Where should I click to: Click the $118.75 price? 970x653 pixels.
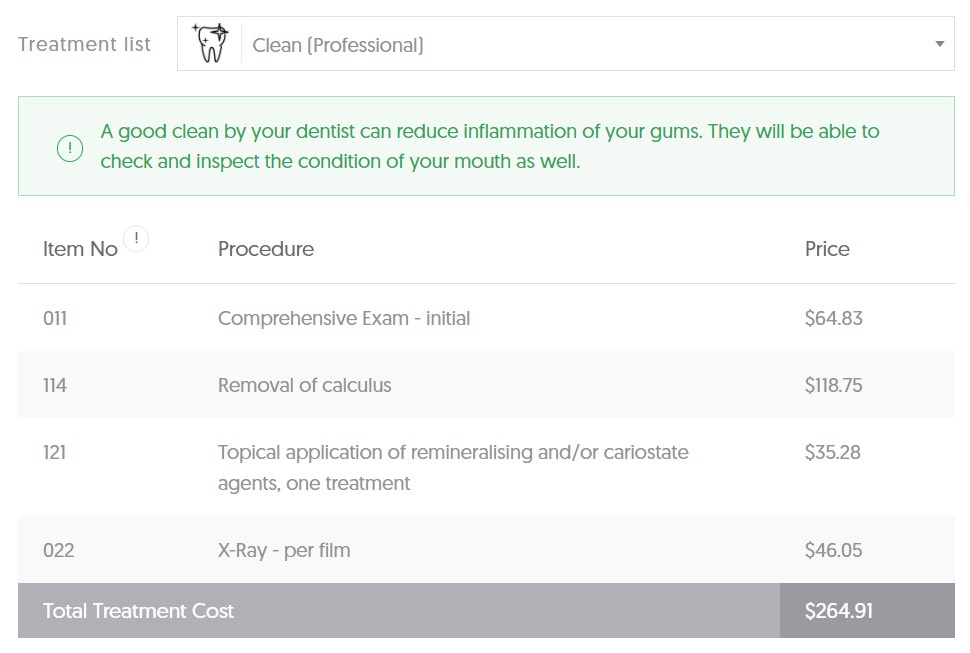point(833,385)
